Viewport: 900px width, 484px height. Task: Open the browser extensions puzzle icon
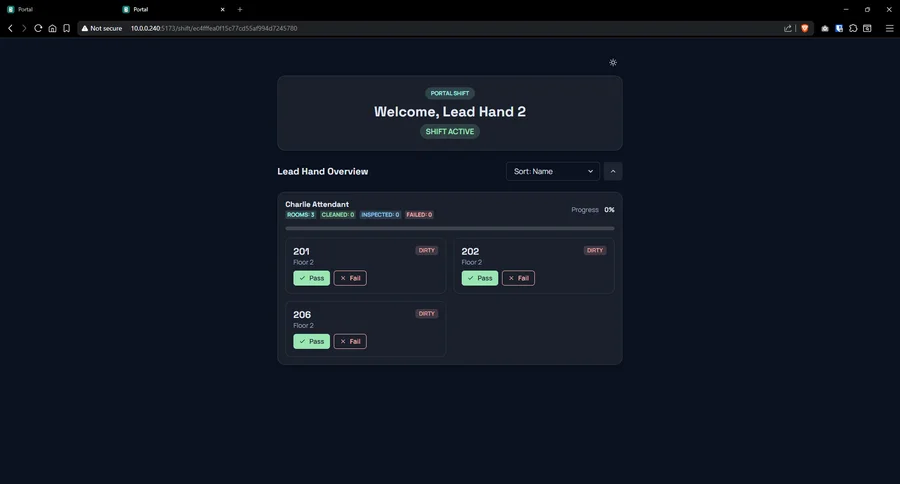coord(853,28)
